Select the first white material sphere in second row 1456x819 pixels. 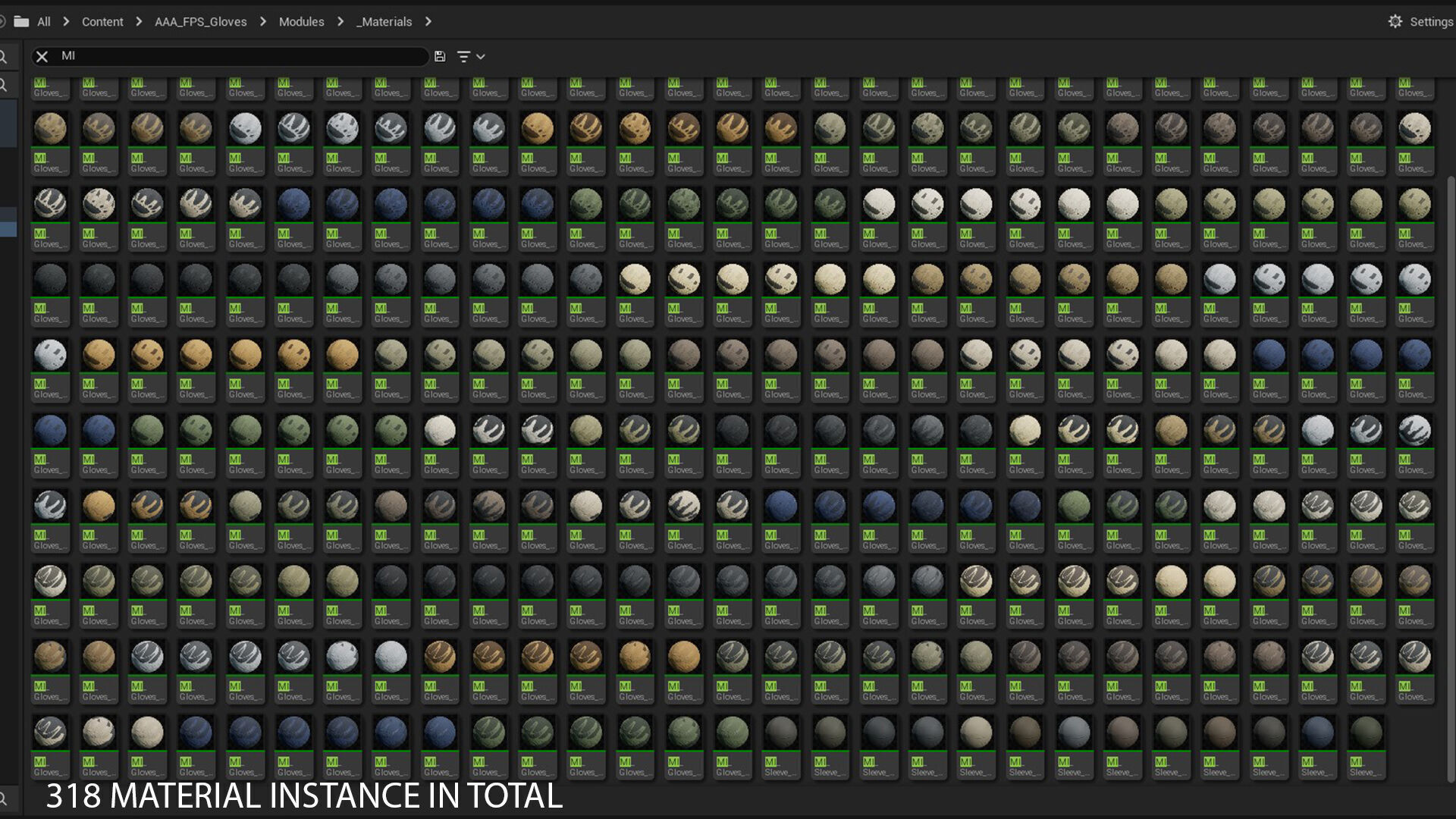point(245,129)
